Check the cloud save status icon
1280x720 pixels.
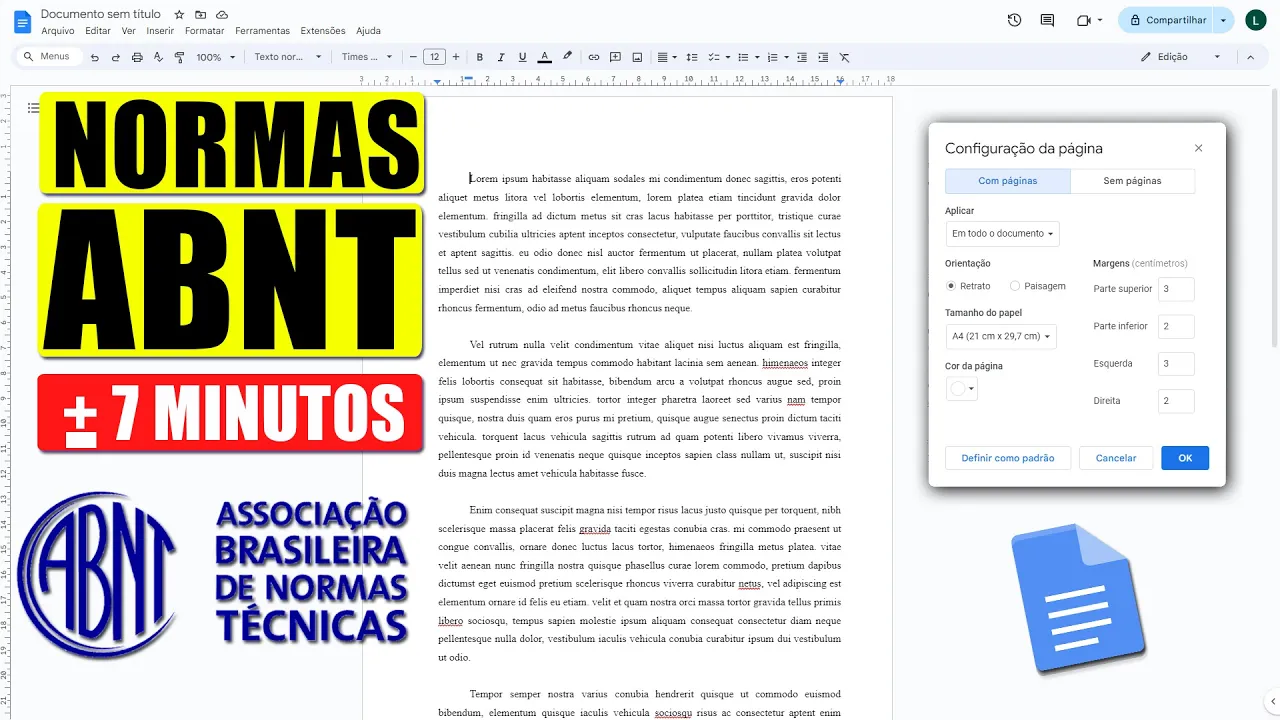222,15
